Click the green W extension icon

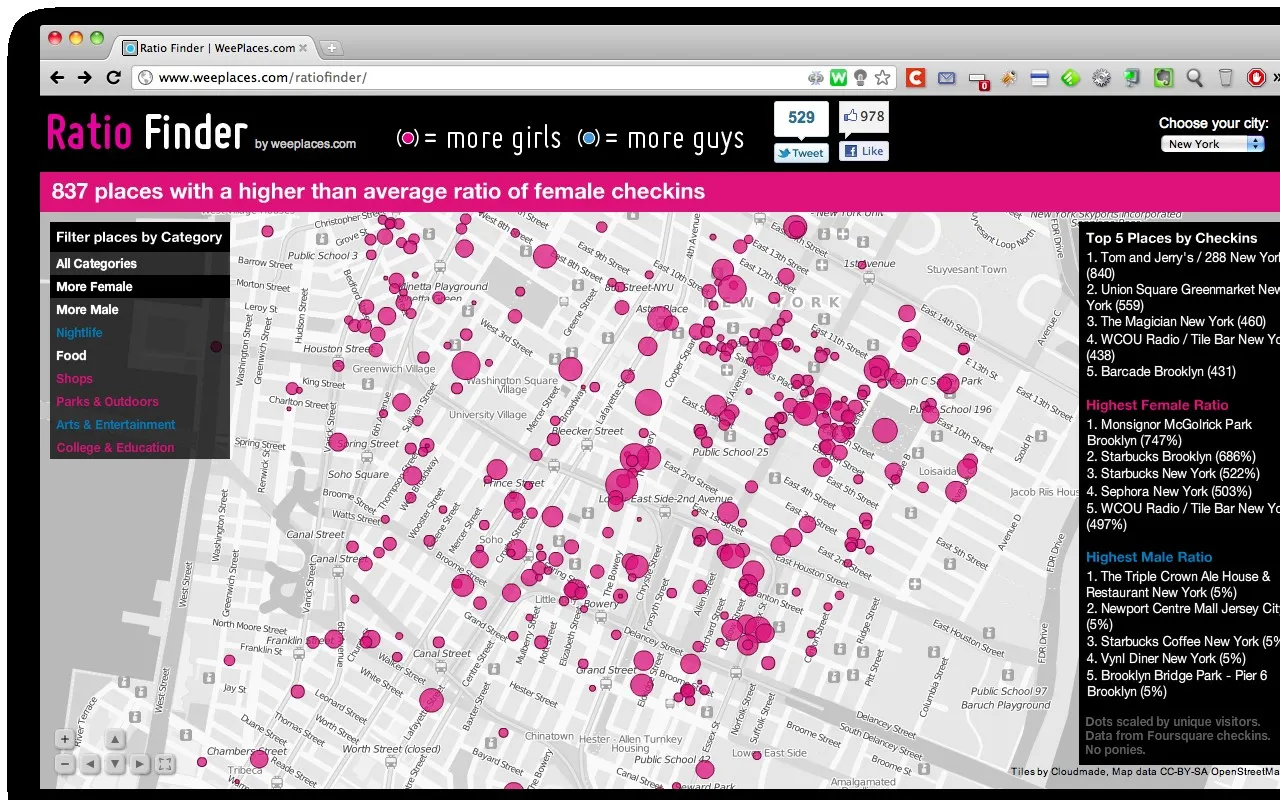point(838,77)
